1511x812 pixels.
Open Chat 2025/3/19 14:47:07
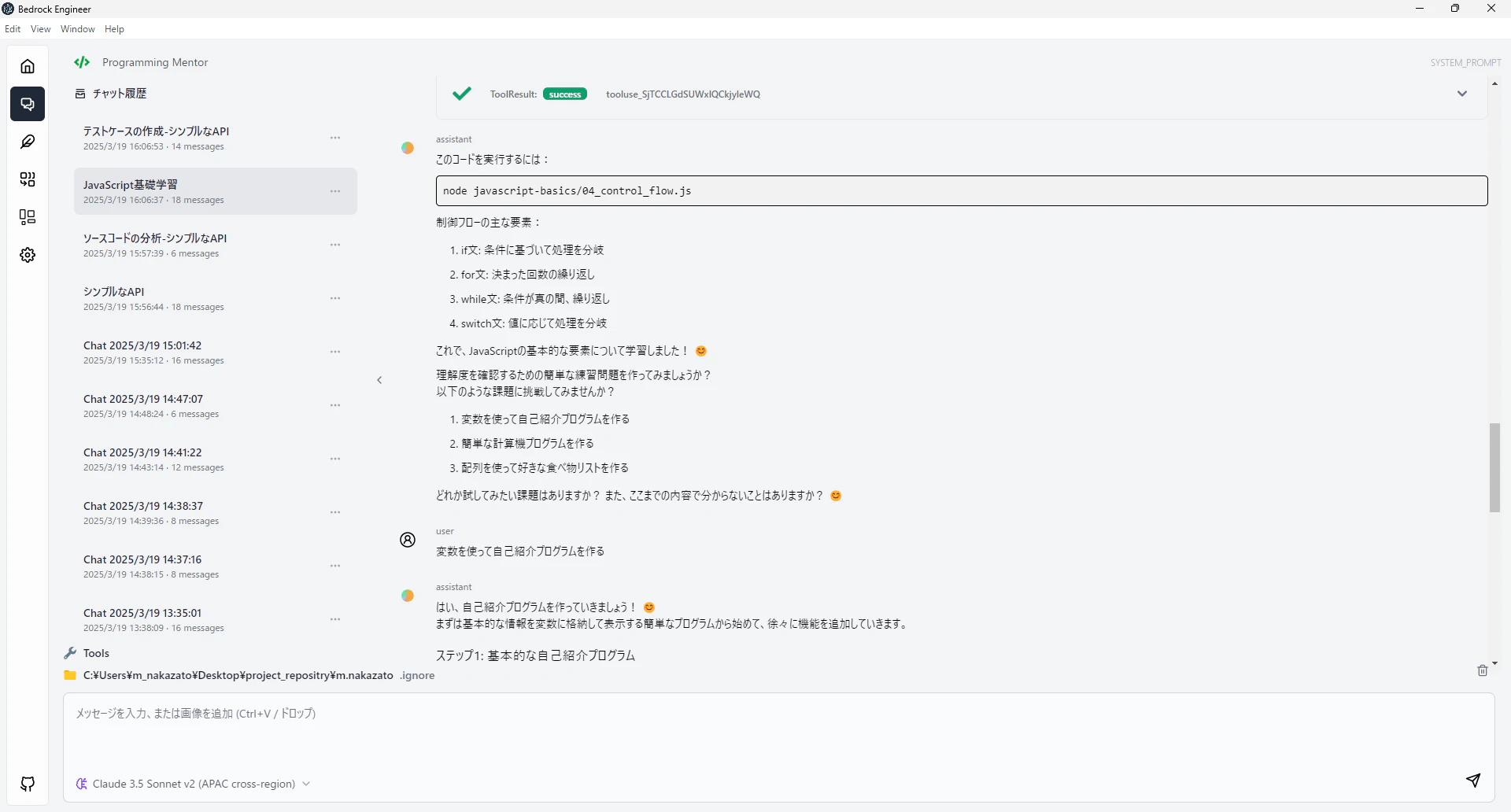215,405
